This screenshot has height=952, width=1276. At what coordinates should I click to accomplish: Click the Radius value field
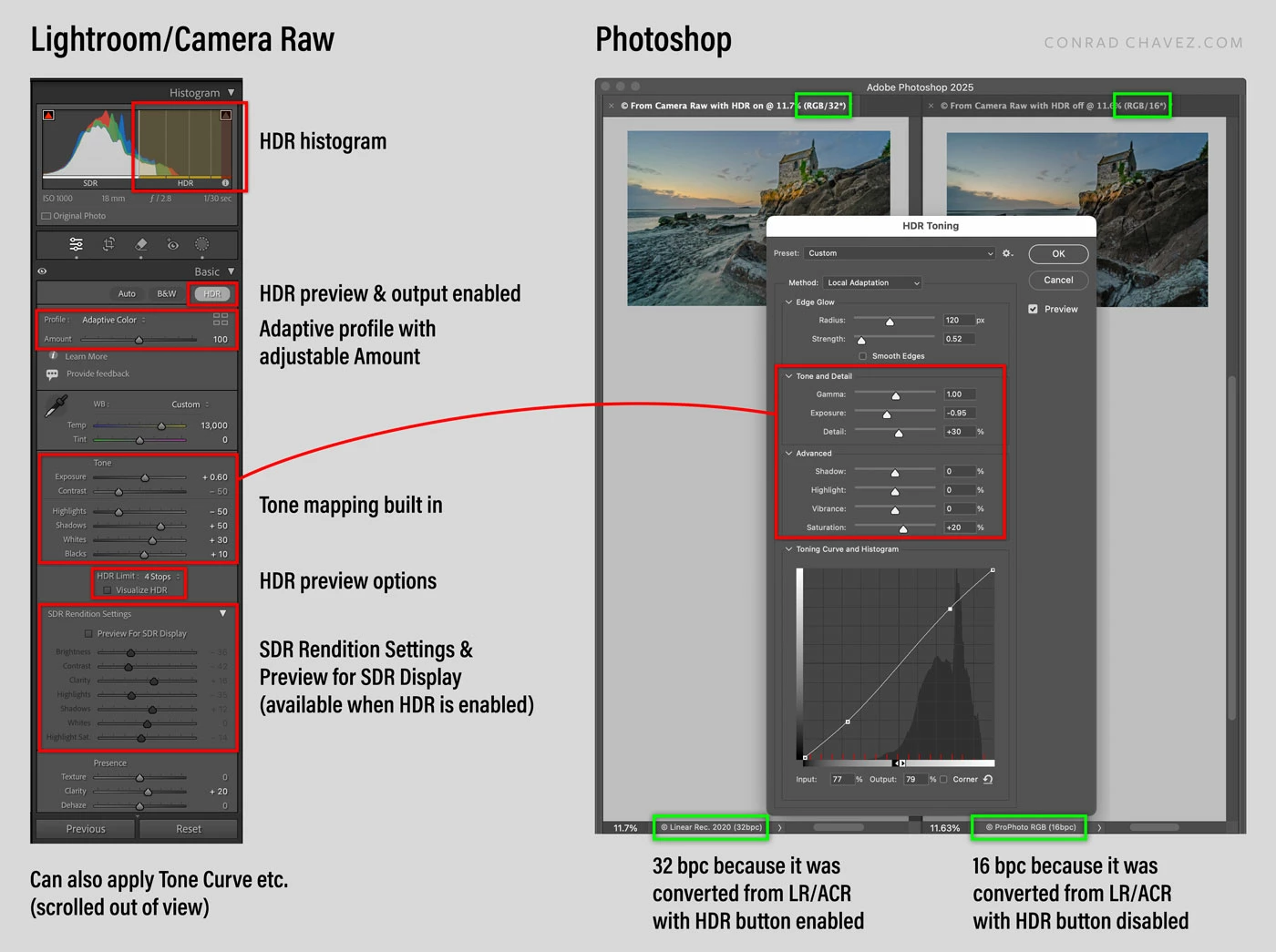click(x=959, y=321)
